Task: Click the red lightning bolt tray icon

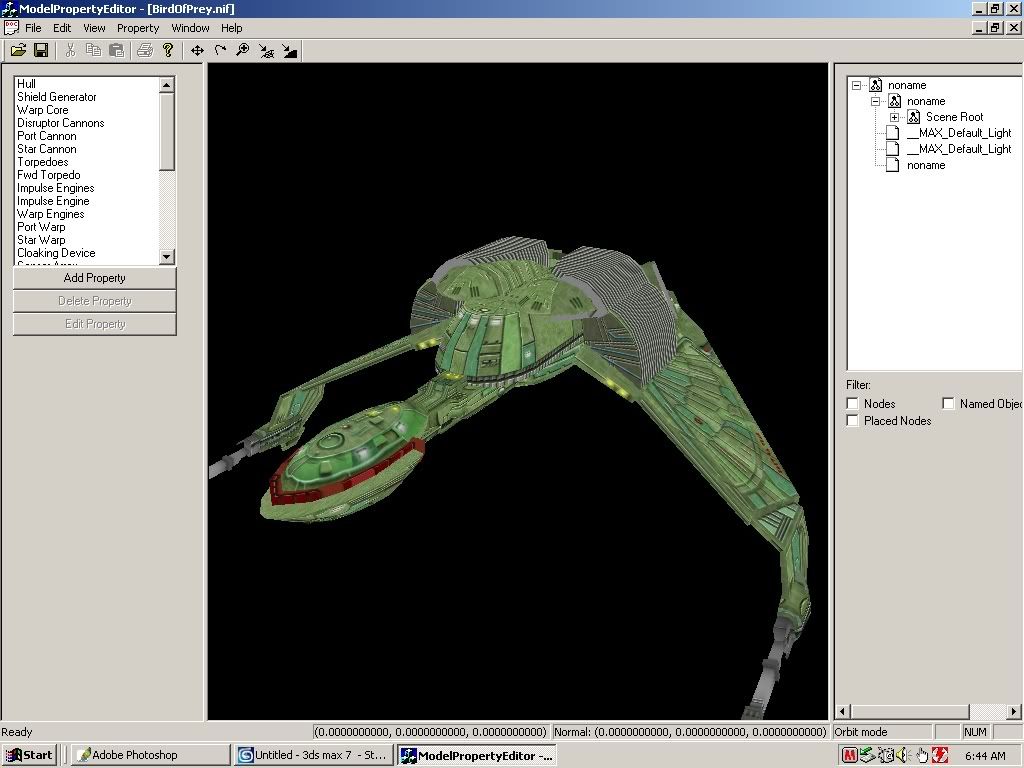Action: coord(940,756)
